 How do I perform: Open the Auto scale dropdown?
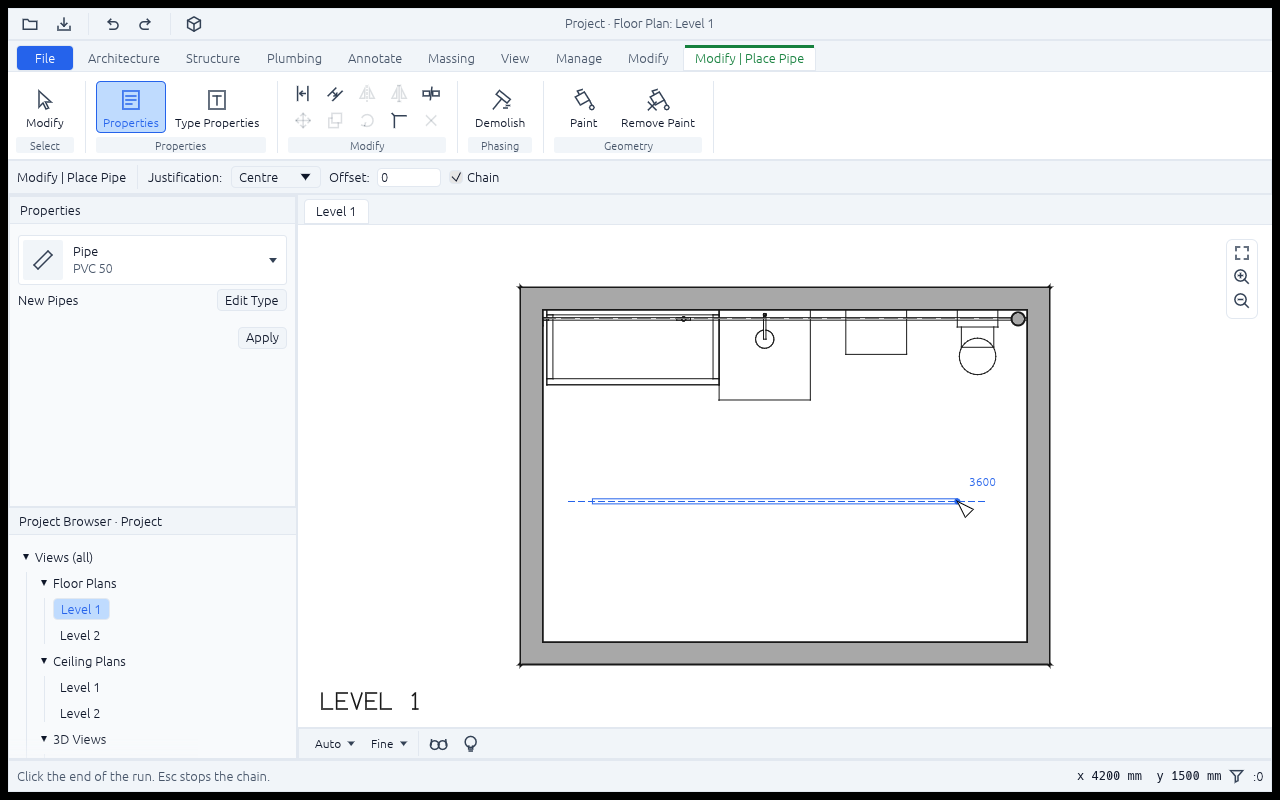pos(334,744)
